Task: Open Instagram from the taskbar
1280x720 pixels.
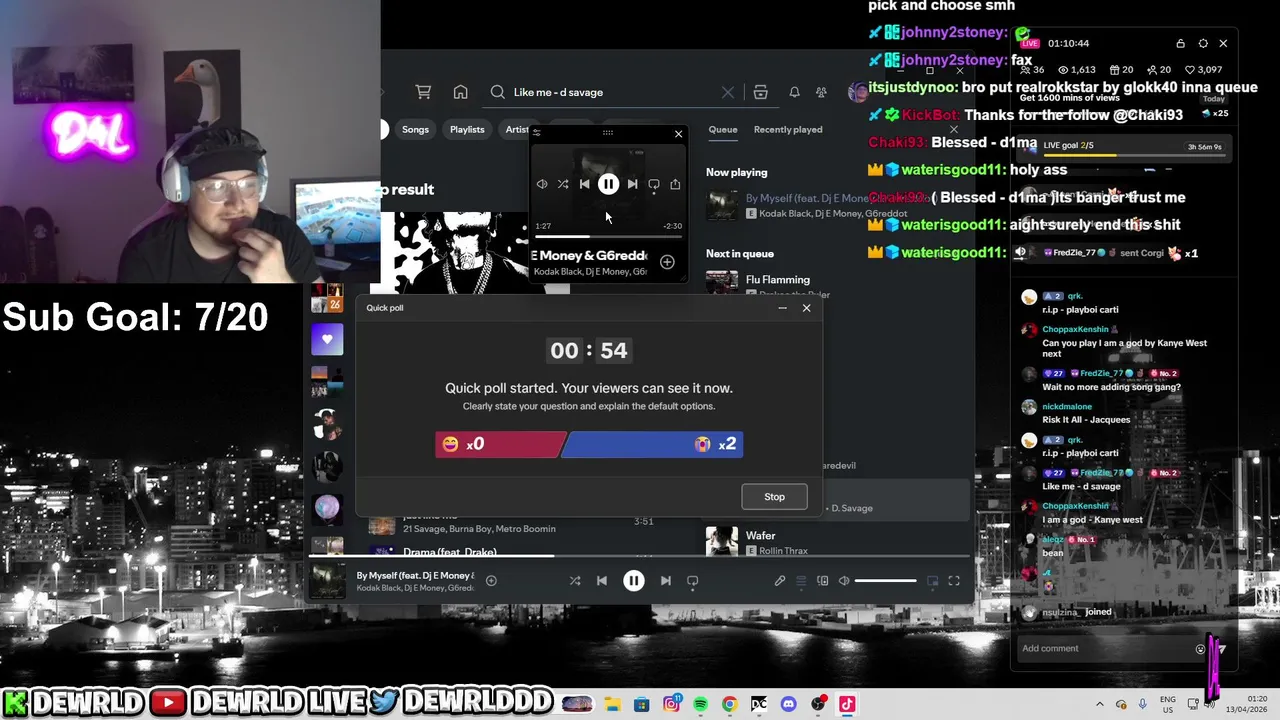Action: coord(671,704)
